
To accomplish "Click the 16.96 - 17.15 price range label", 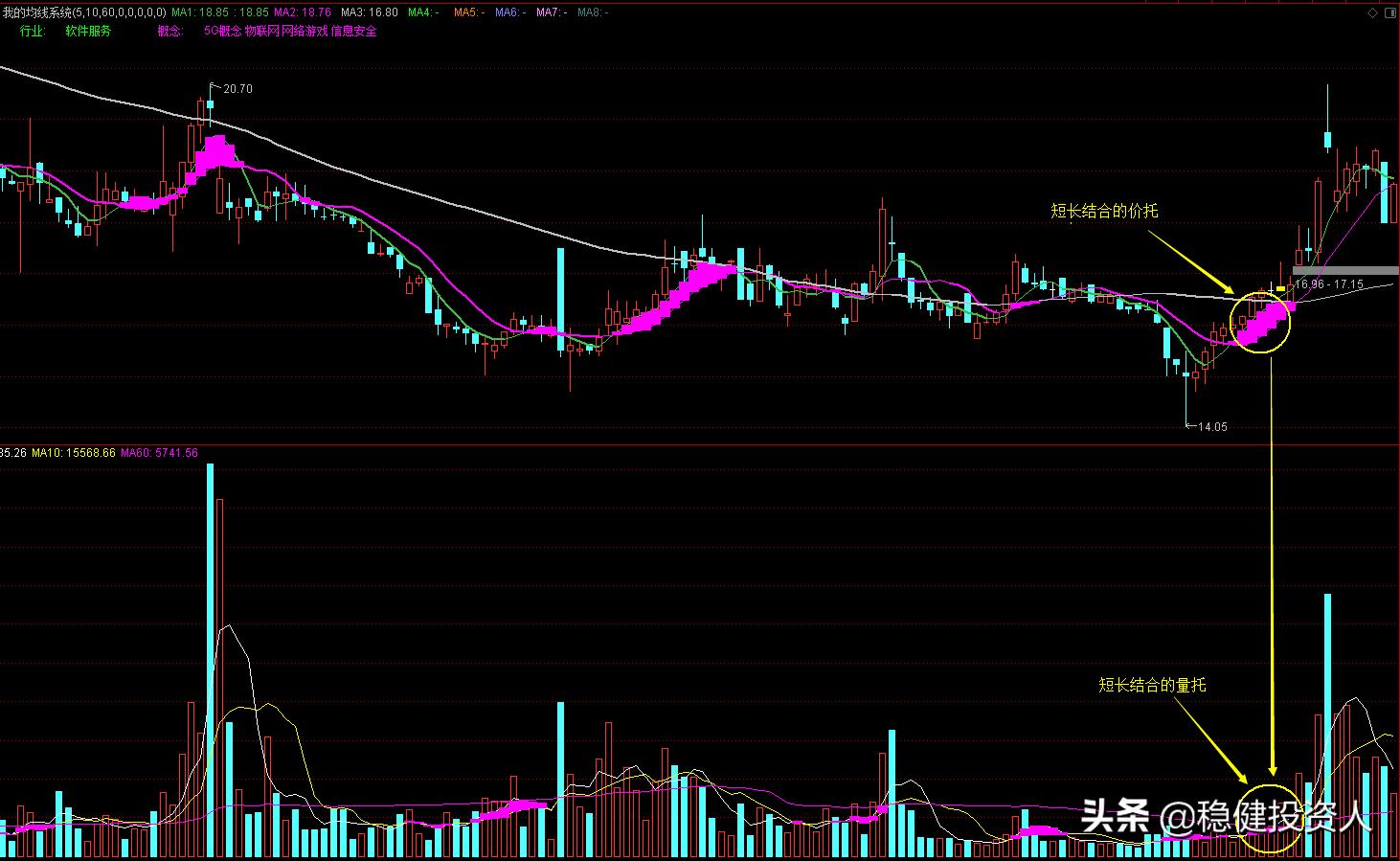I will click(x=1329, y=284).
